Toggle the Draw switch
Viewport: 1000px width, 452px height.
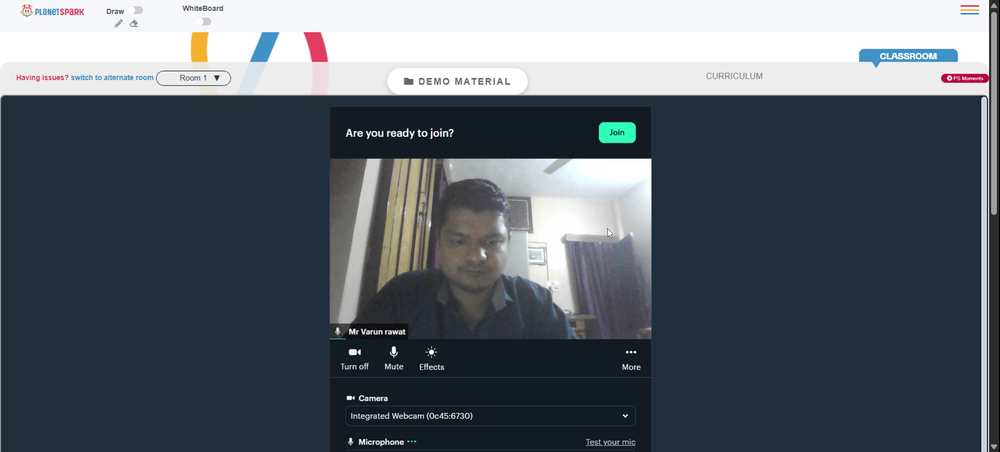tap(135, 10)
